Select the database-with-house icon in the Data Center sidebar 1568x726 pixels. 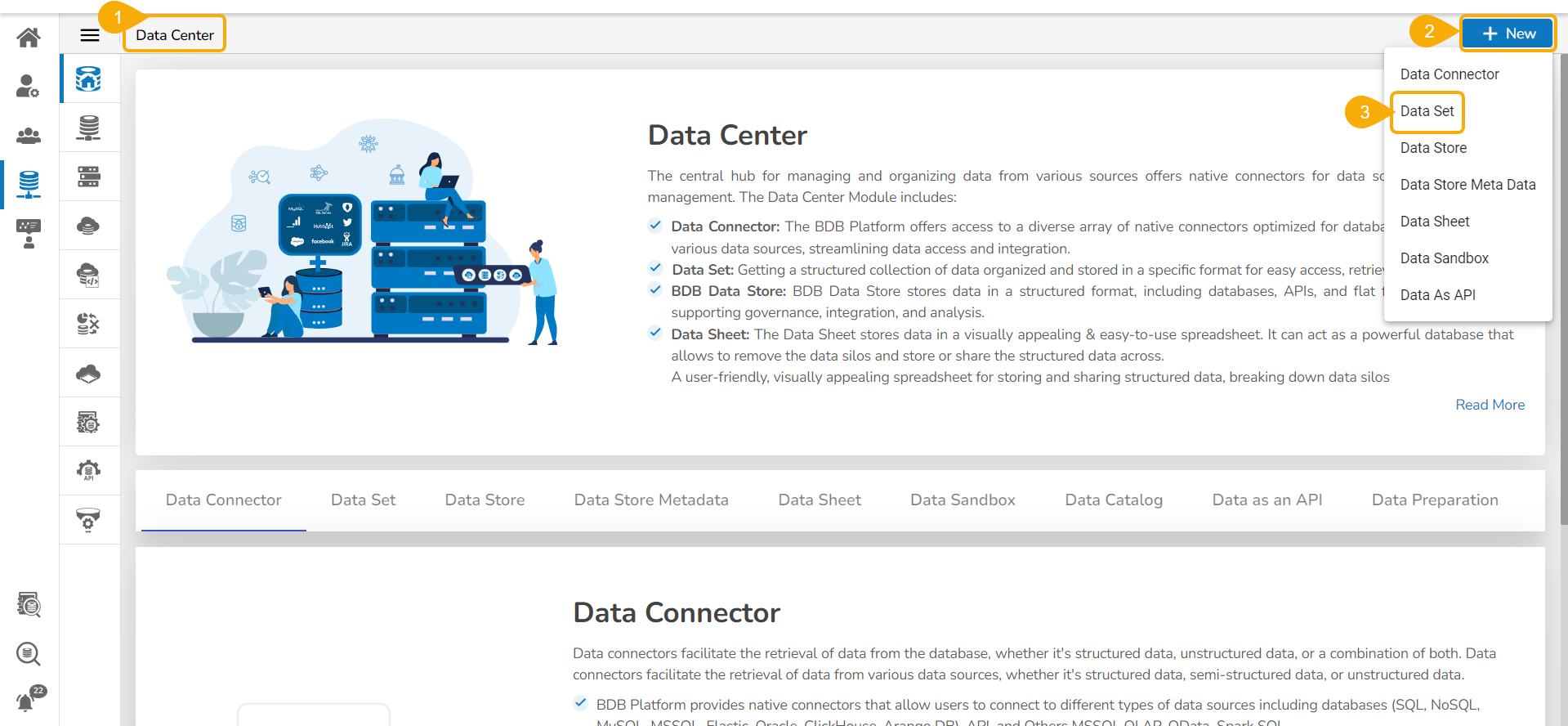(88, 78)
